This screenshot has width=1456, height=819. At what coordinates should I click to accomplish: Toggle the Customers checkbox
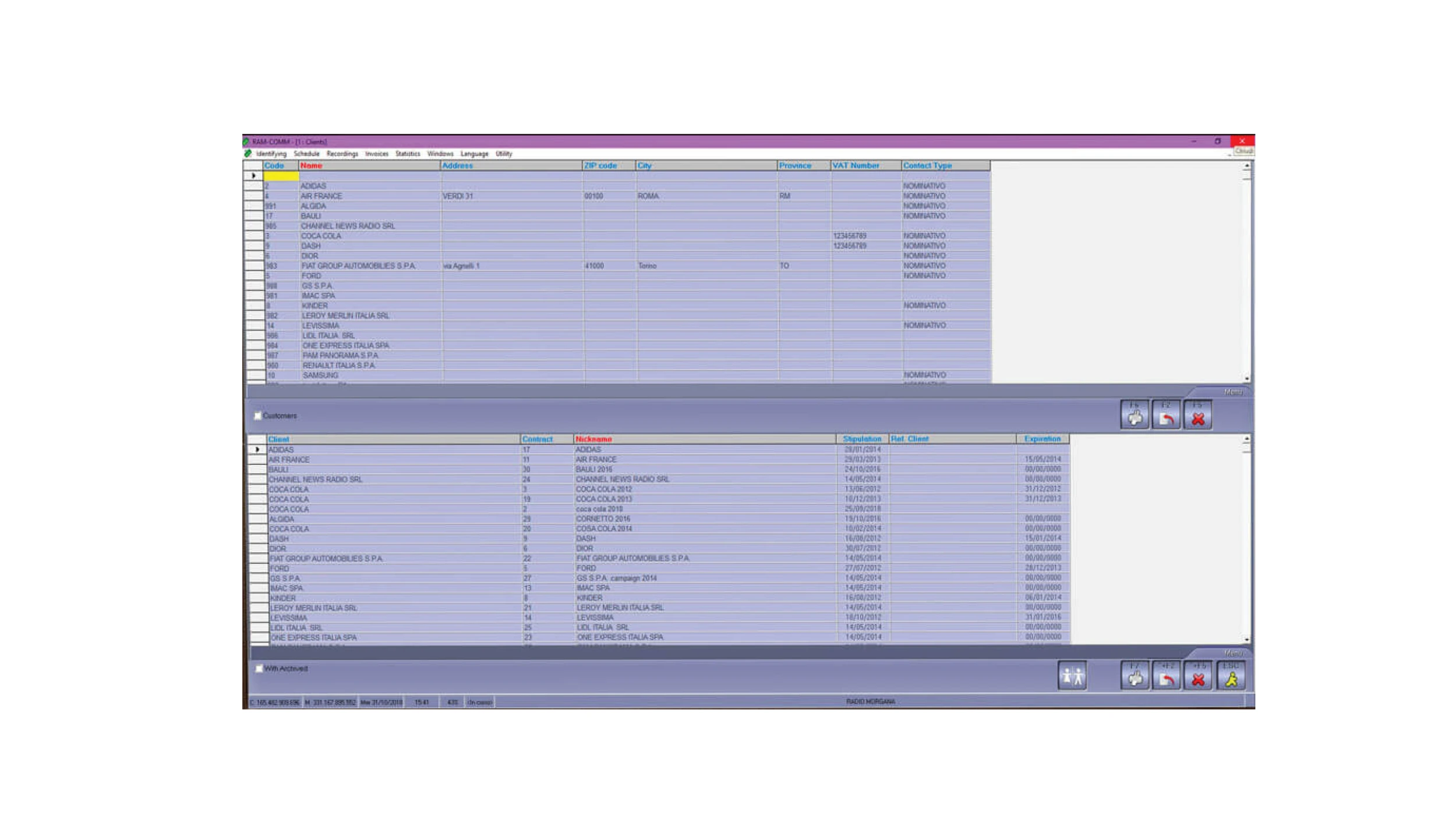coord(258,416)
